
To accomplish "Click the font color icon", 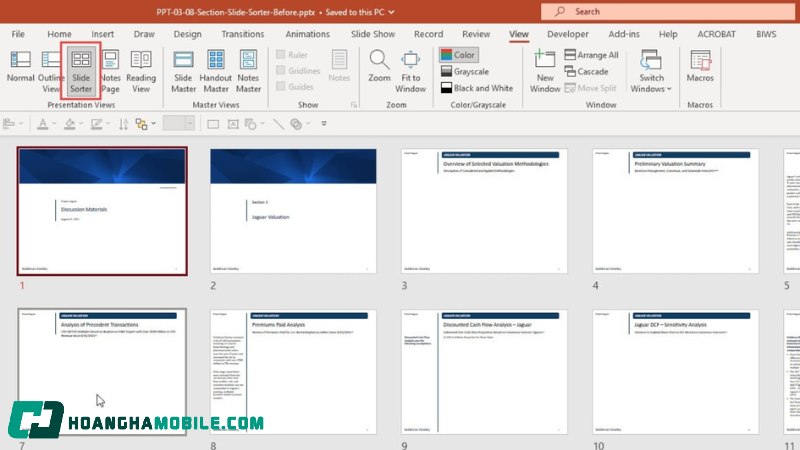I will pos(43,123).
